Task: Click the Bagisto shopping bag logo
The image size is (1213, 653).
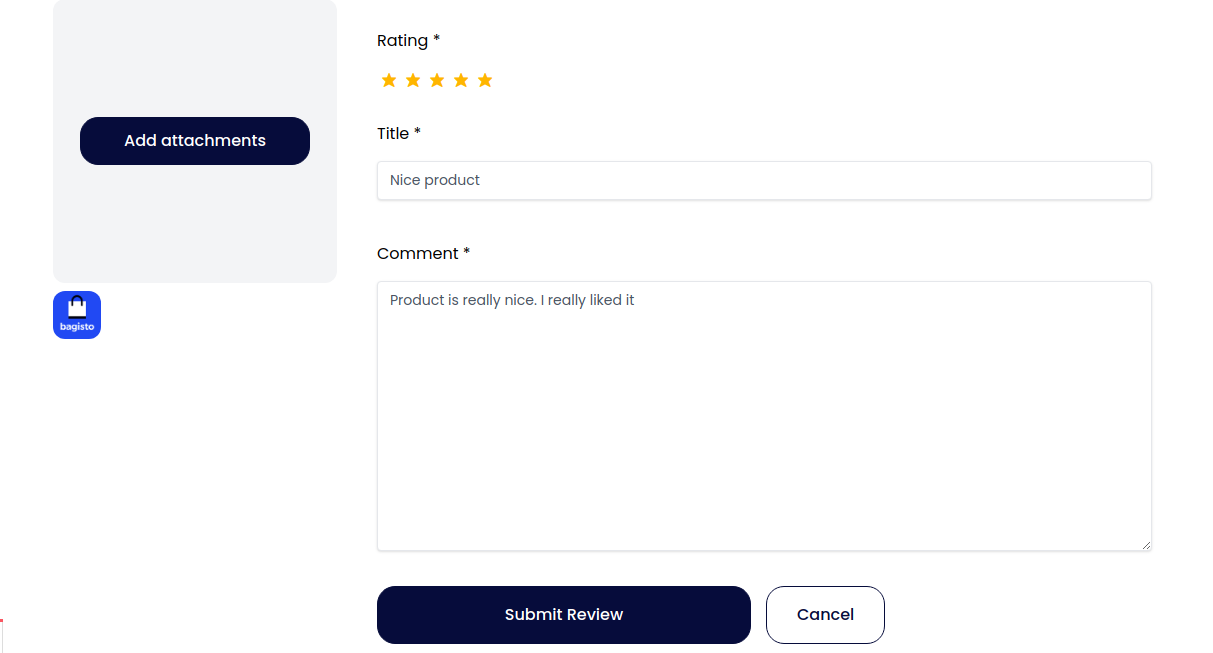Action: [76, 314]
